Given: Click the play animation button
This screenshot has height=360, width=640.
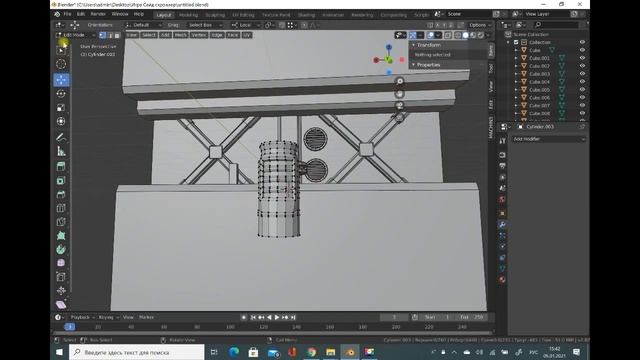Looking at the screenshot, I should tap(277, 317).
